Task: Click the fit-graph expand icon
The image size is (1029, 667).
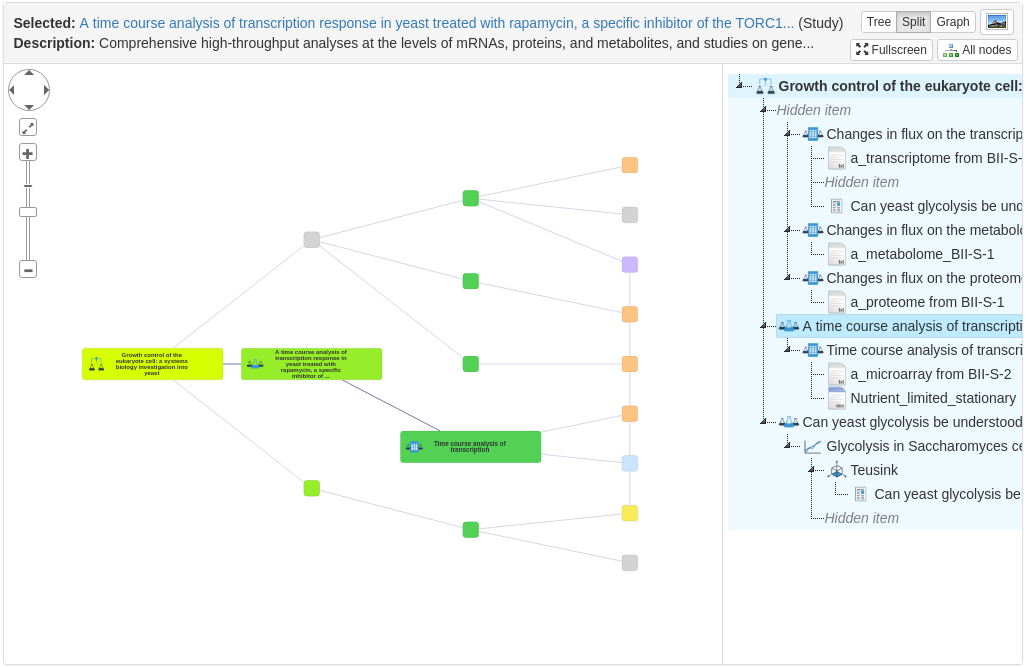Action: coord(28,127)
